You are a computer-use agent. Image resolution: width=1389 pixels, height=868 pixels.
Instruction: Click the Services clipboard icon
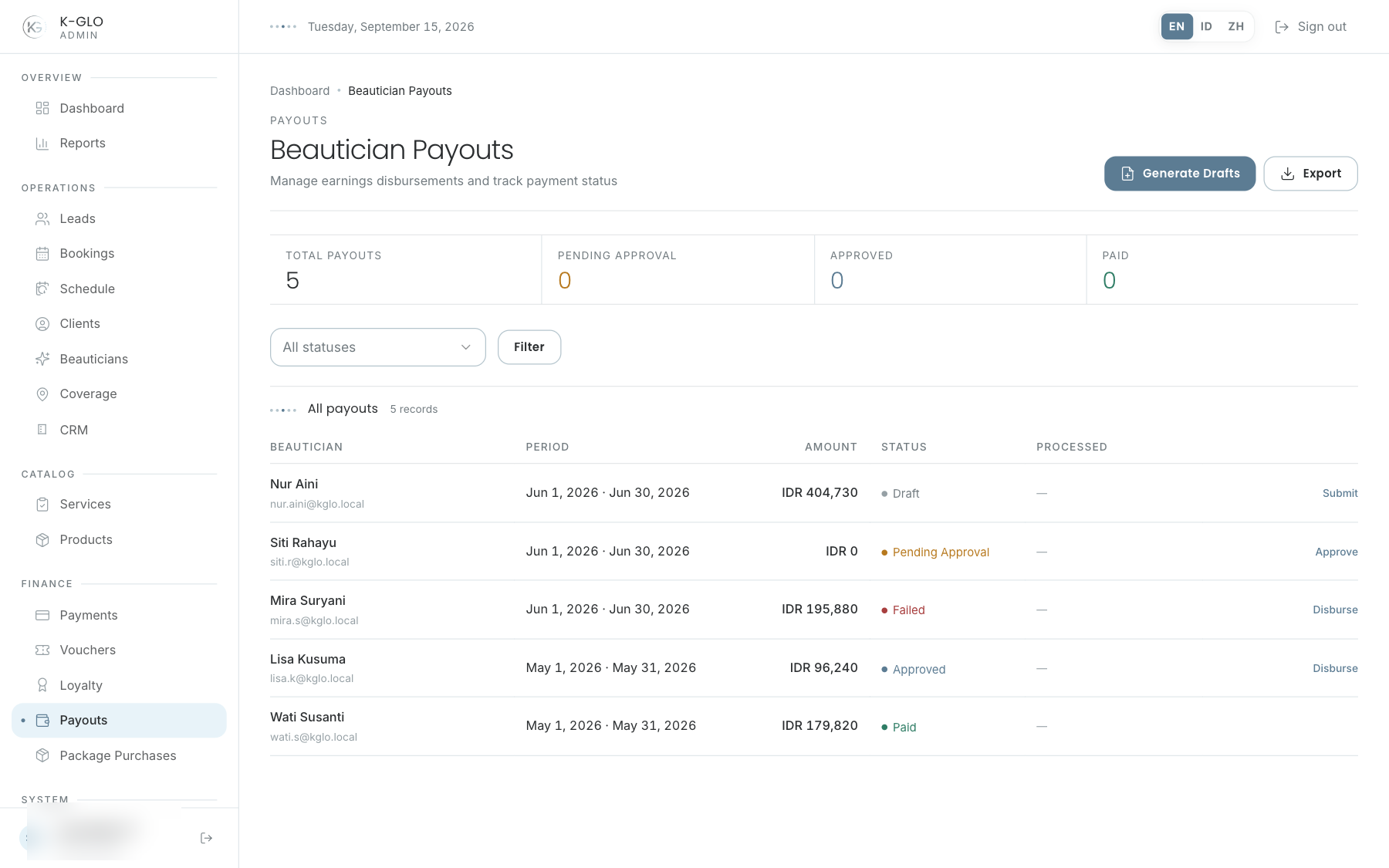[x=42, y=505]
